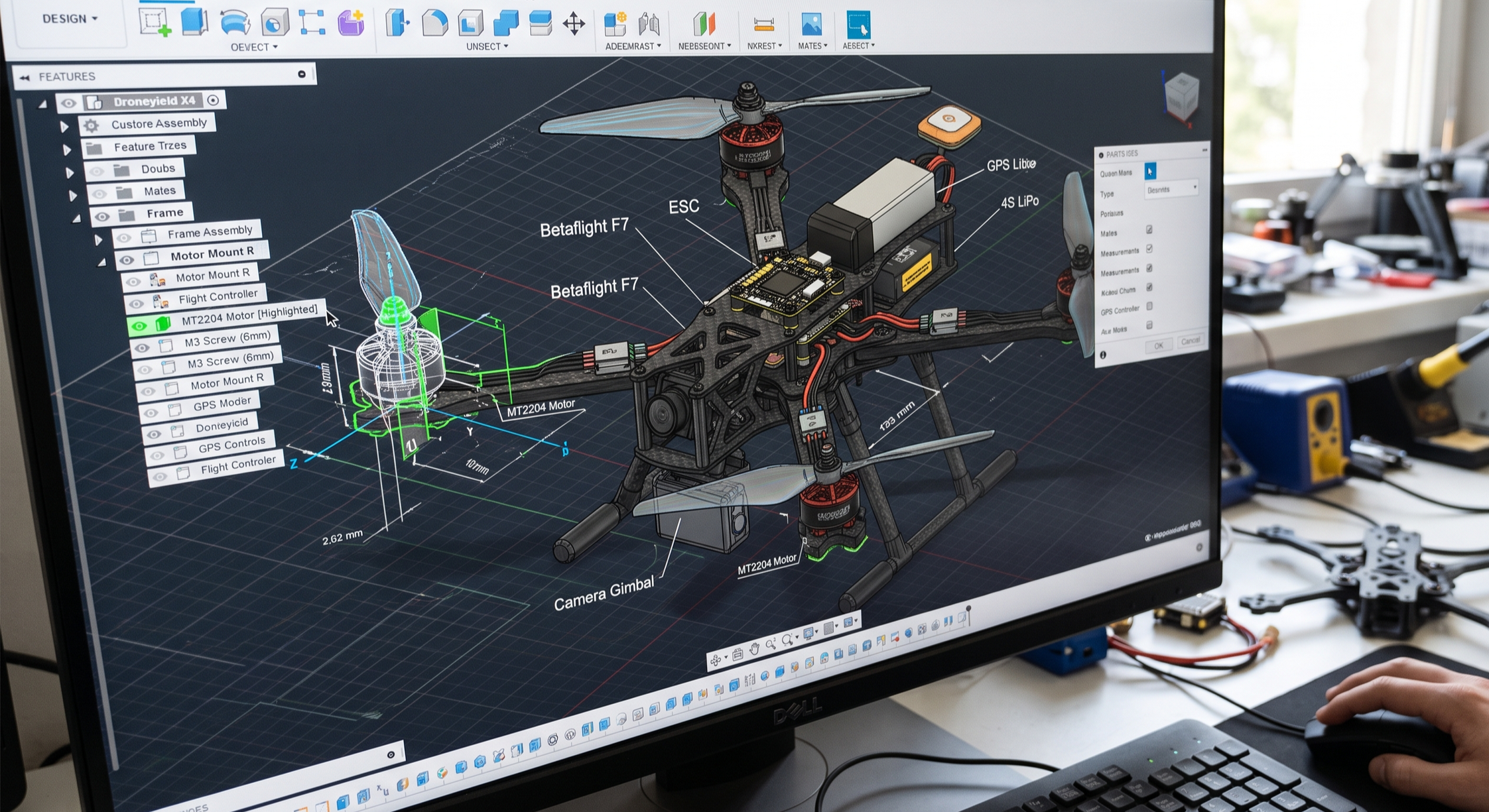Open the Type dropdown showing Desnnts

(1171, 190)
